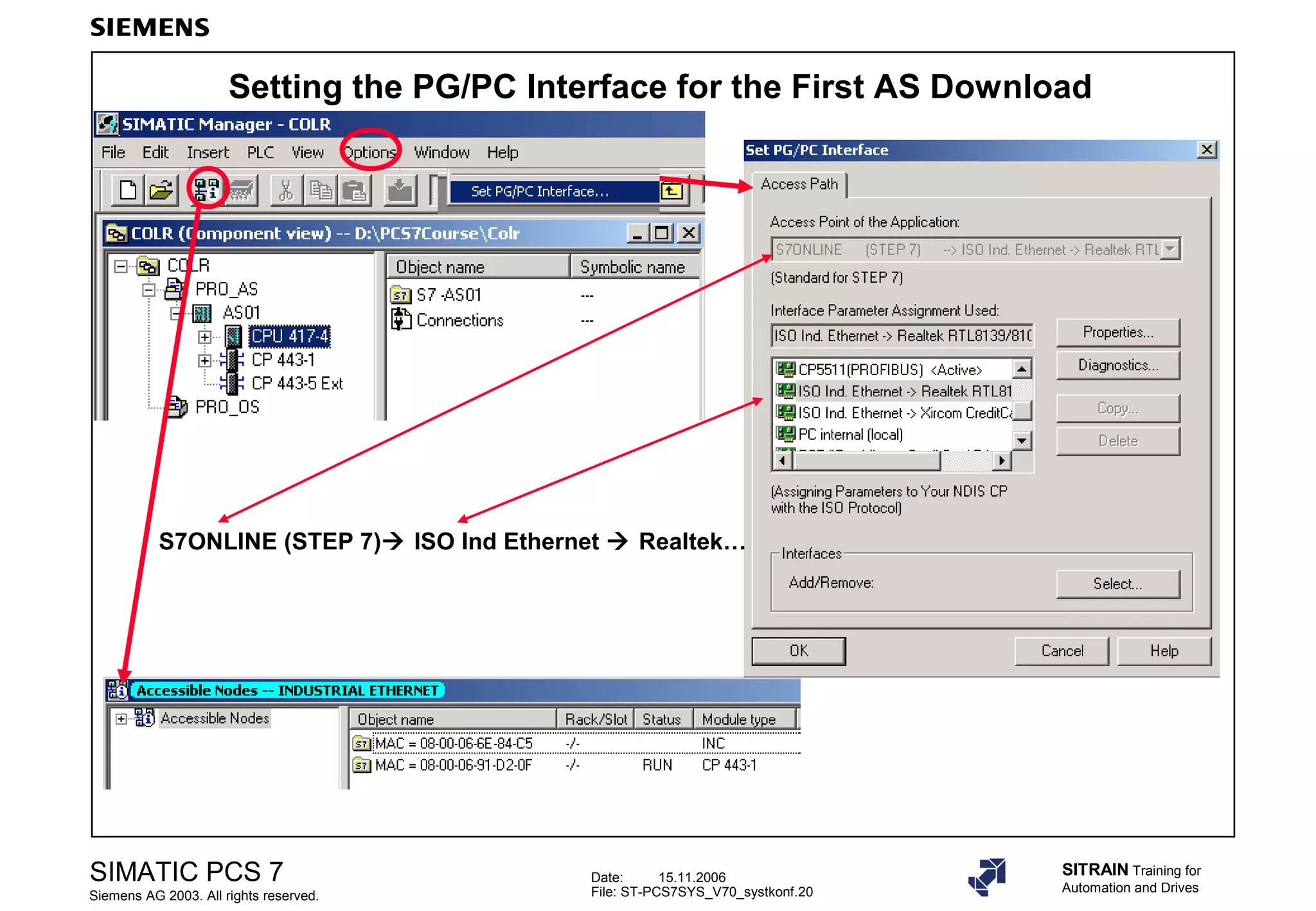Click the Interface Parameter Assignment Used field

coord(902,335)
